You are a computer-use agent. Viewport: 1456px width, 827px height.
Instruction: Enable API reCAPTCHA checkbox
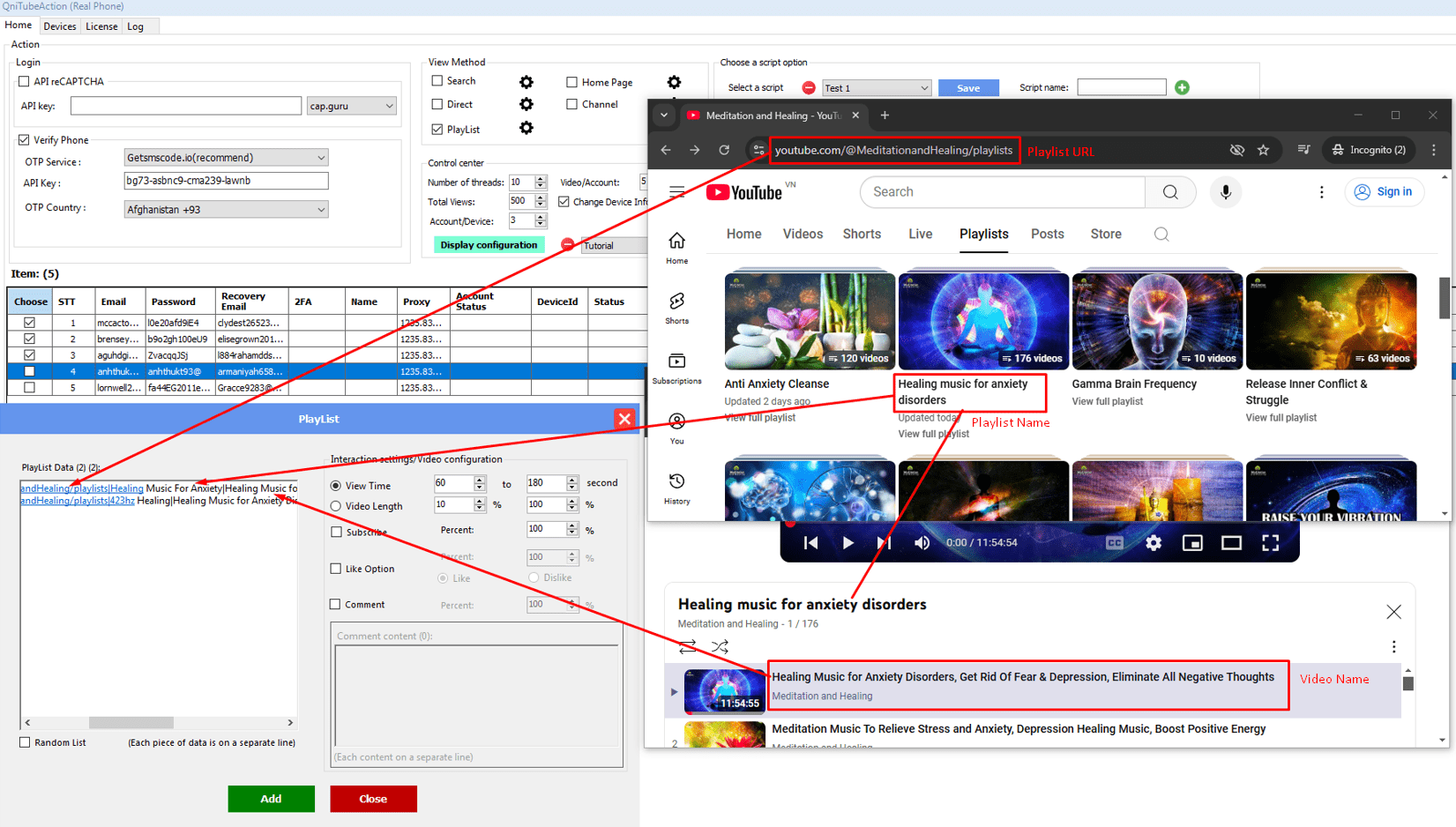point(24,81)
